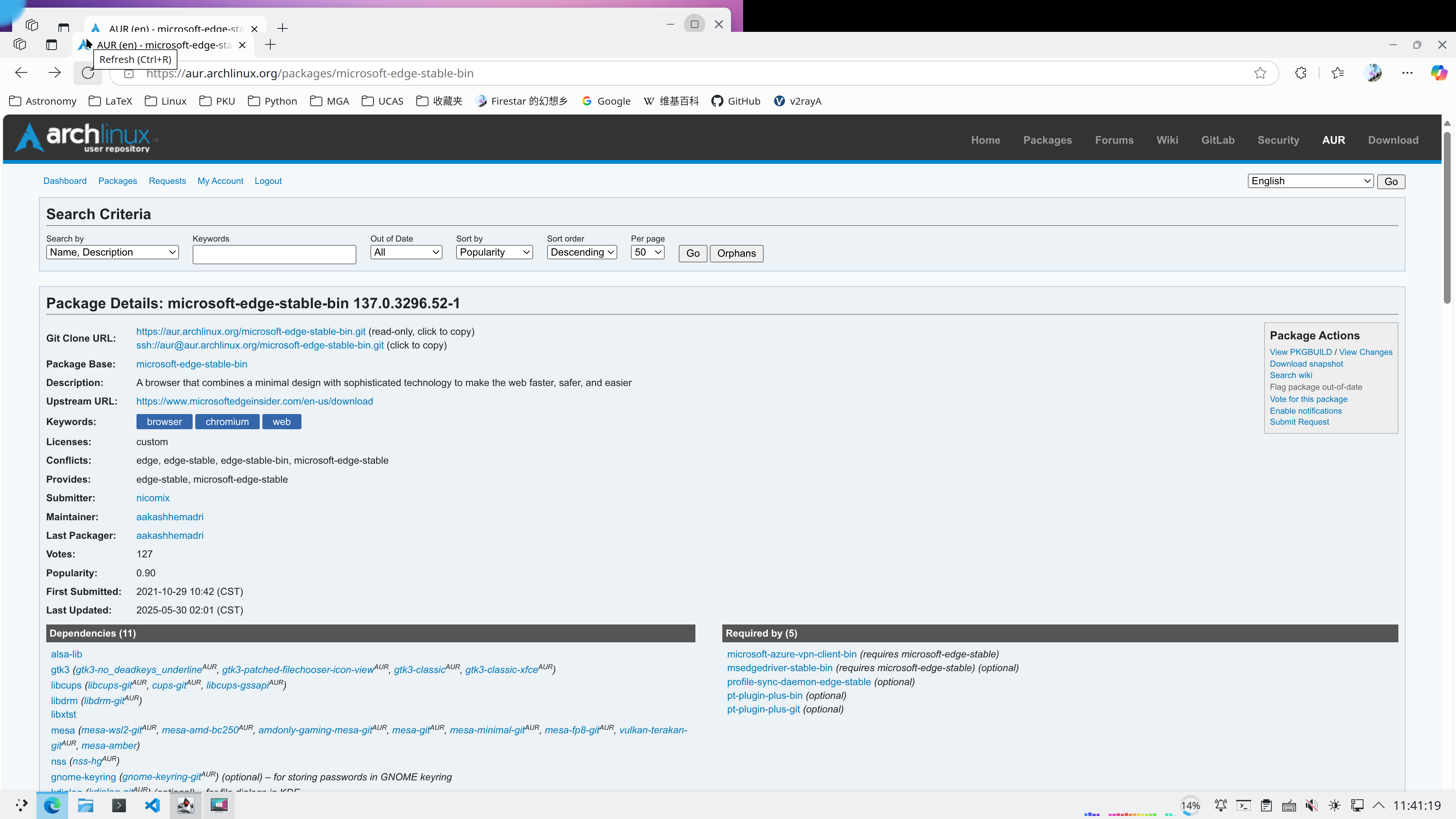Click the browser Back arrow
Viewport: 1456px width, 819px height.
pos(22,73)
